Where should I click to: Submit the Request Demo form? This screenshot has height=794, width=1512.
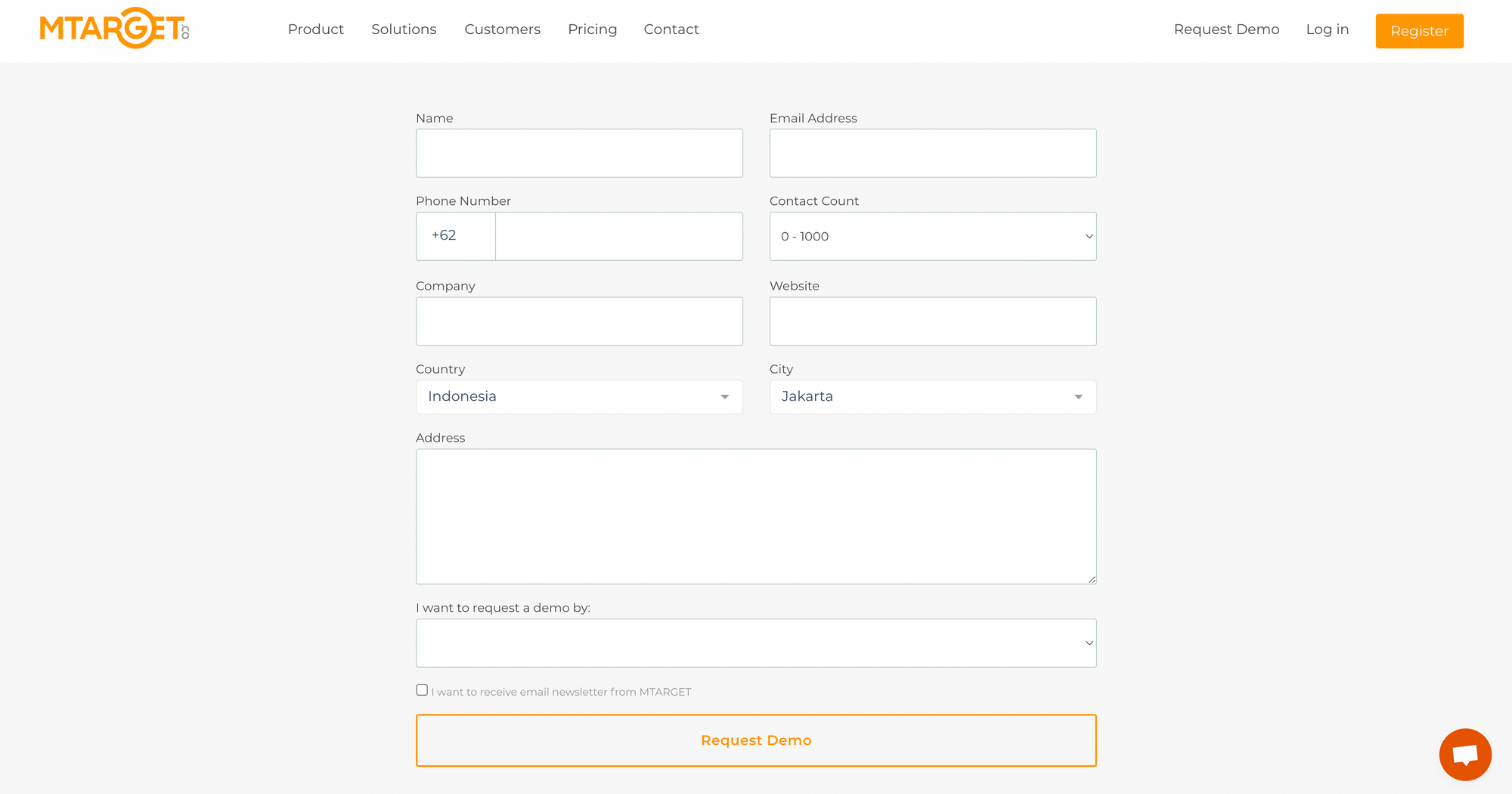[x=756, y=740]
